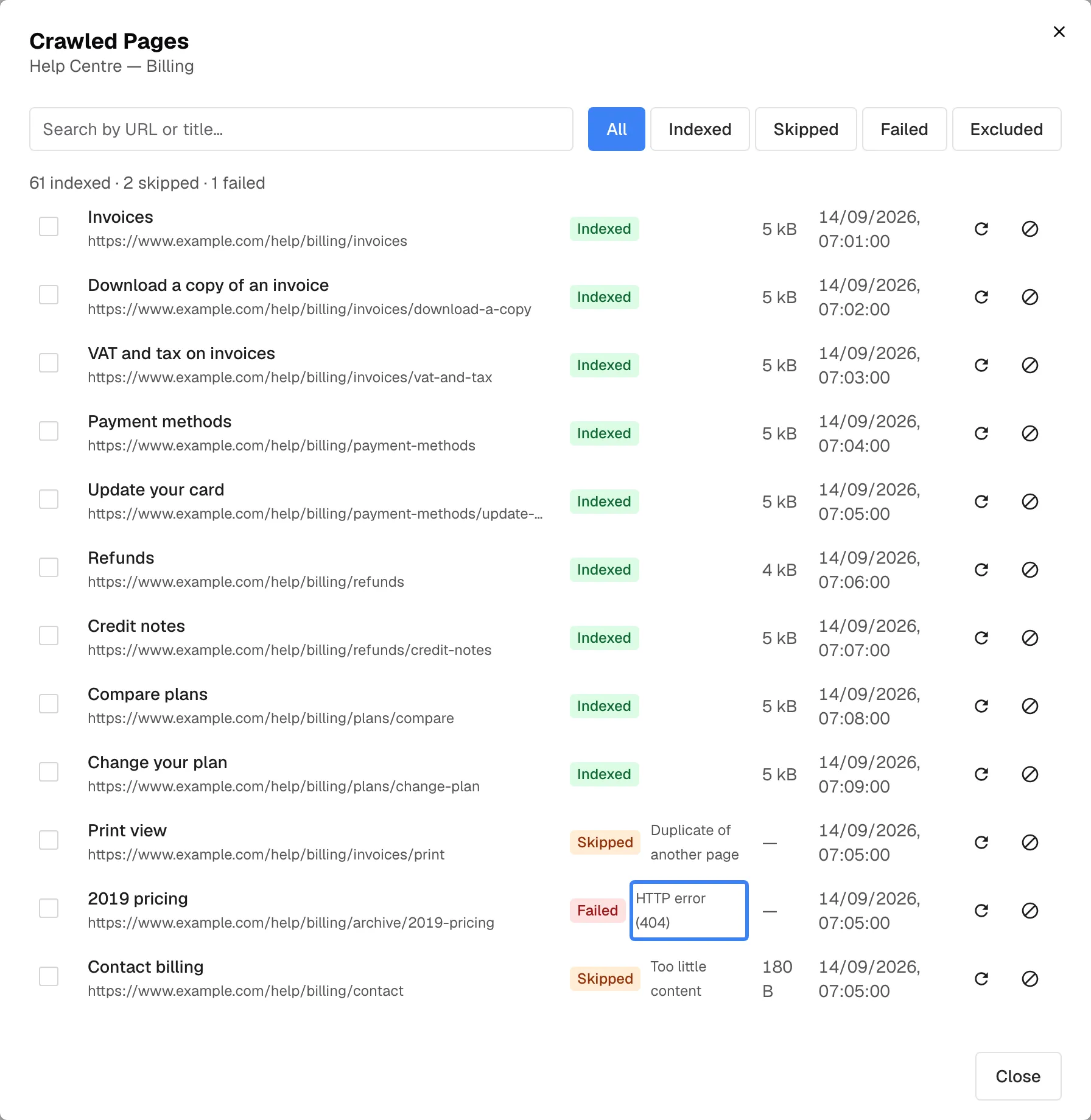Close the dialog with the X icon

1059,32
